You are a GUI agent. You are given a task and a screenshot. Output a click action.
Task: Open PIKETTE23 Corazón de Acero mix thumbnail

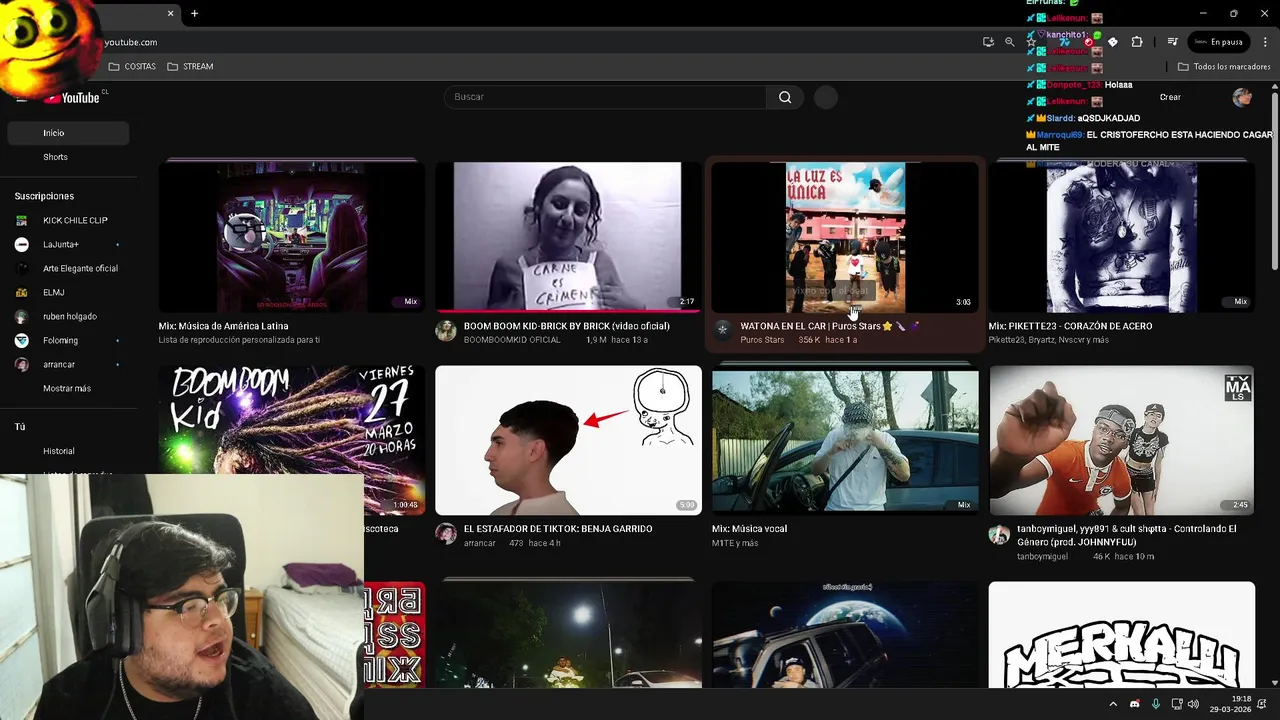click(x=1122, y=237)
